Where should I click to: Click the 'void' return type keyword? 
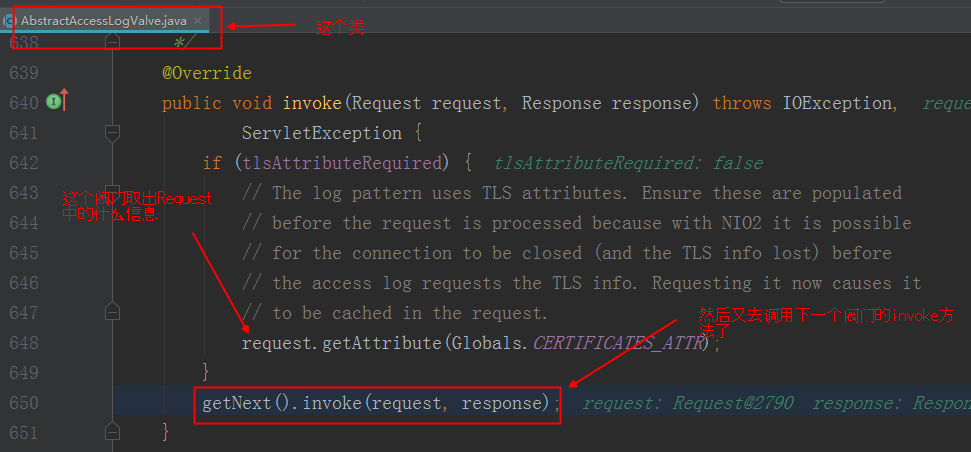(x=252, y=103)
